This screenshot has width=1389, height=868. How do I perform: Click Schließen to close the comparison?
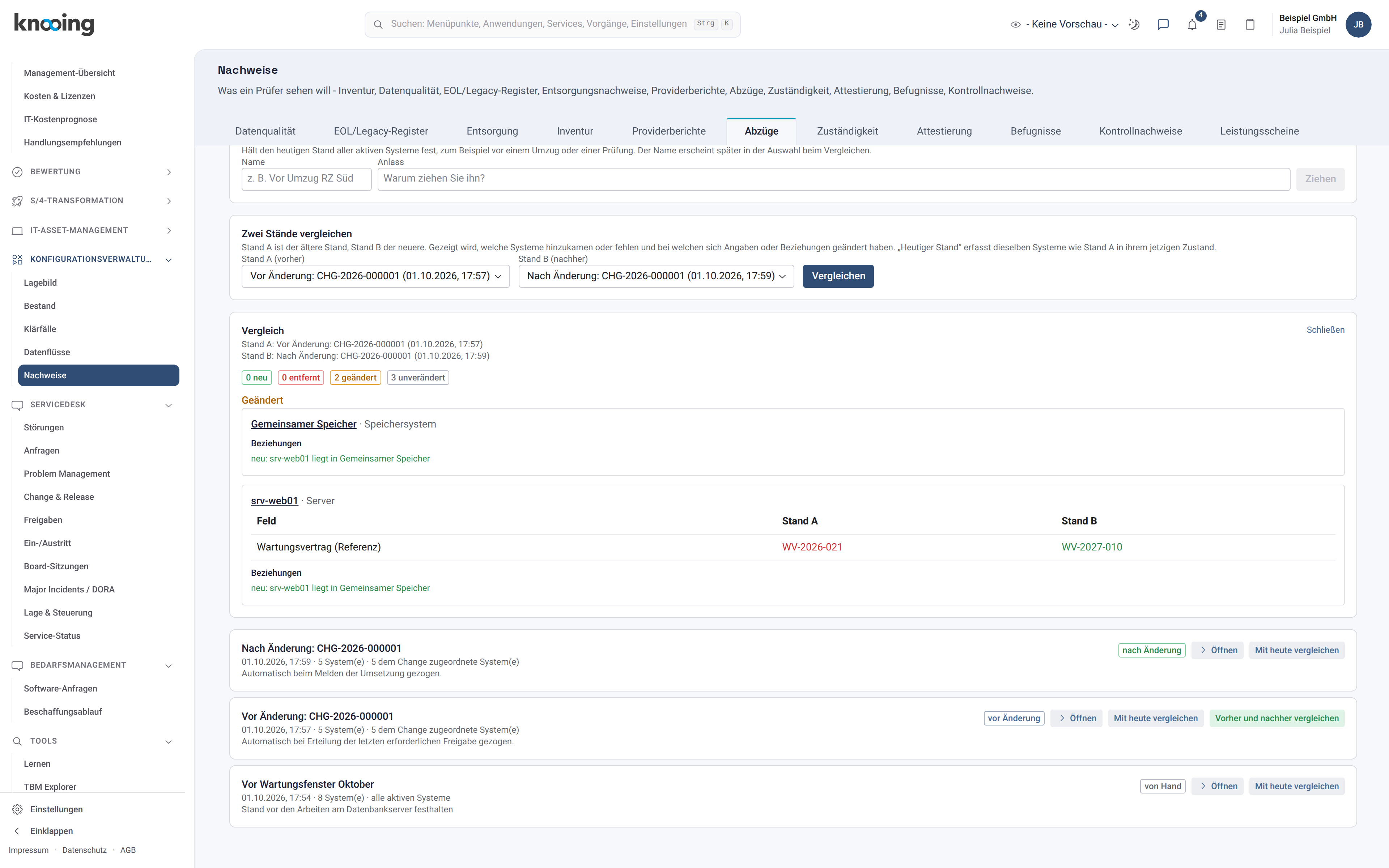1325,330
